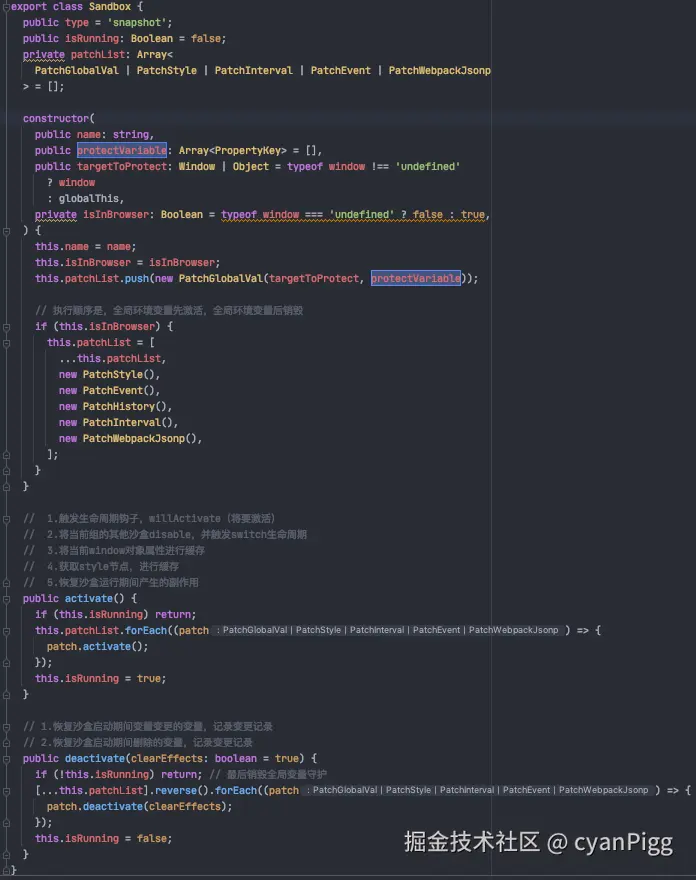
Task: Fold the constructor body at ') {' line
Action: pyautogui.click(x=6, y=231)
